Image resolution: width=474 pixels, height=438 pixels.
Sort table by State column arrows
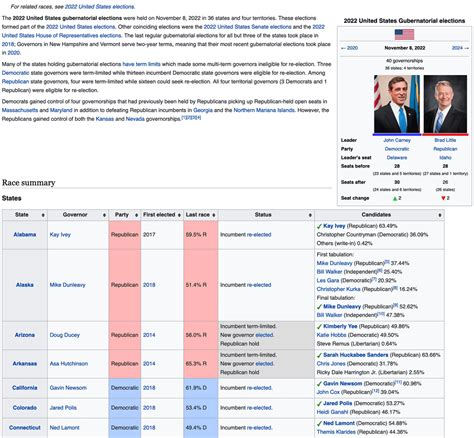[x=43, y=215]
